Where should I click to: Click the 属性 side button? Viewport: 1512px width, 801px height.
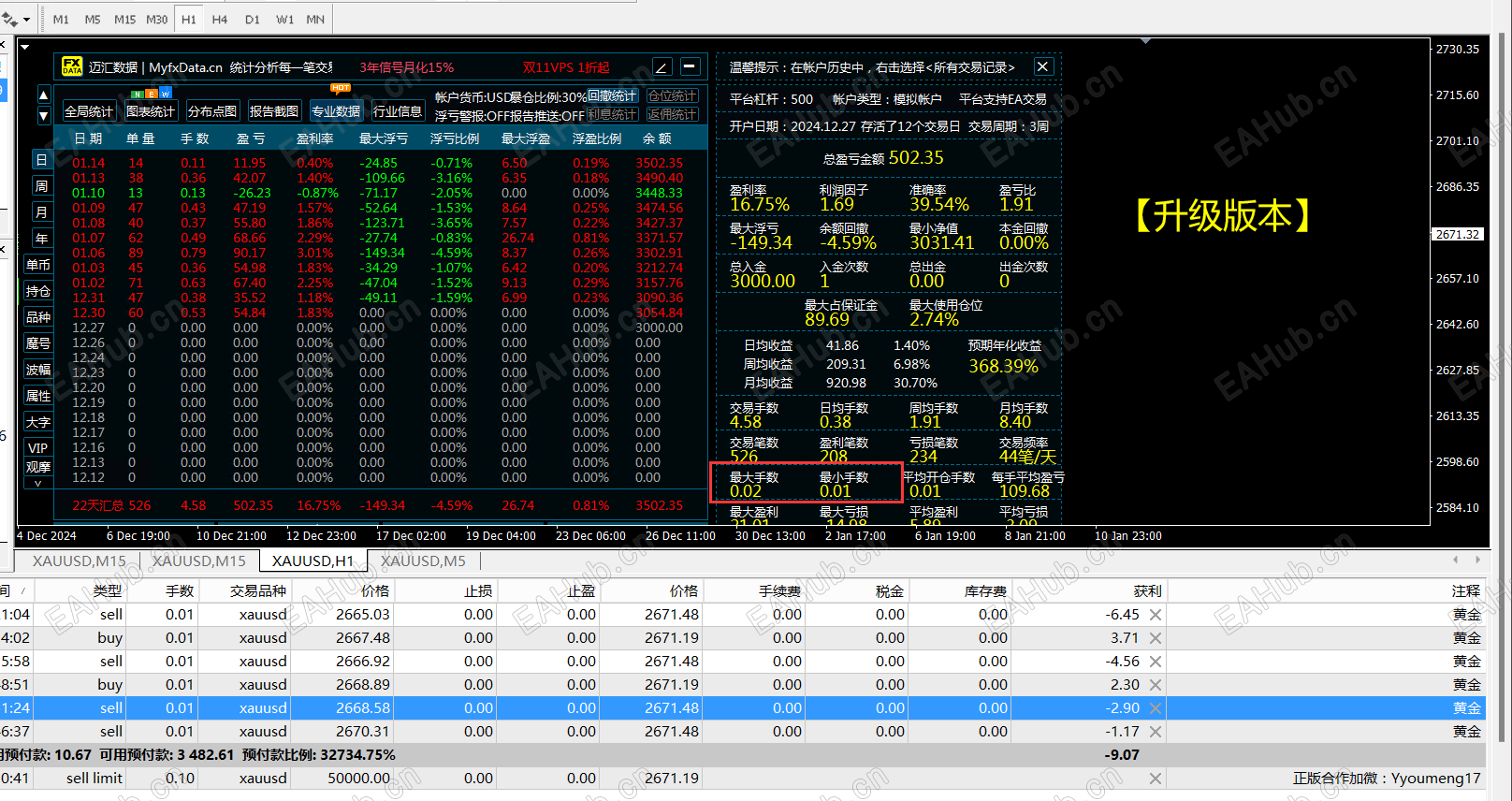38,396
